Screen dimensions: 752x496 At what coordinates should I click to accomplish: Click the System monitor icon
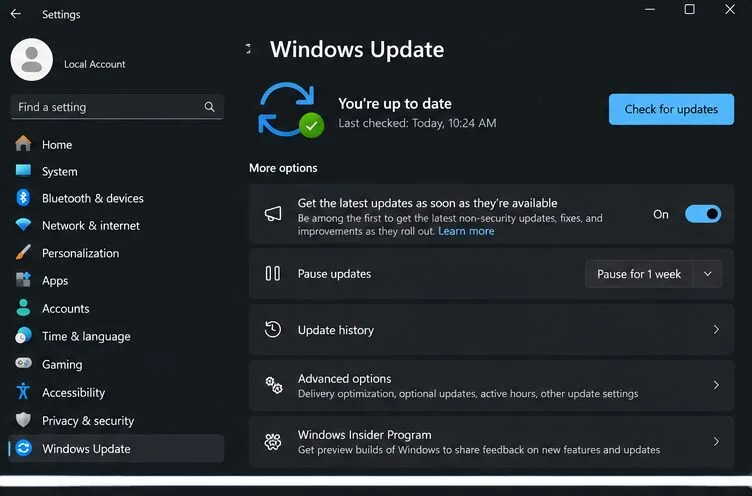[x=23, y=171]
